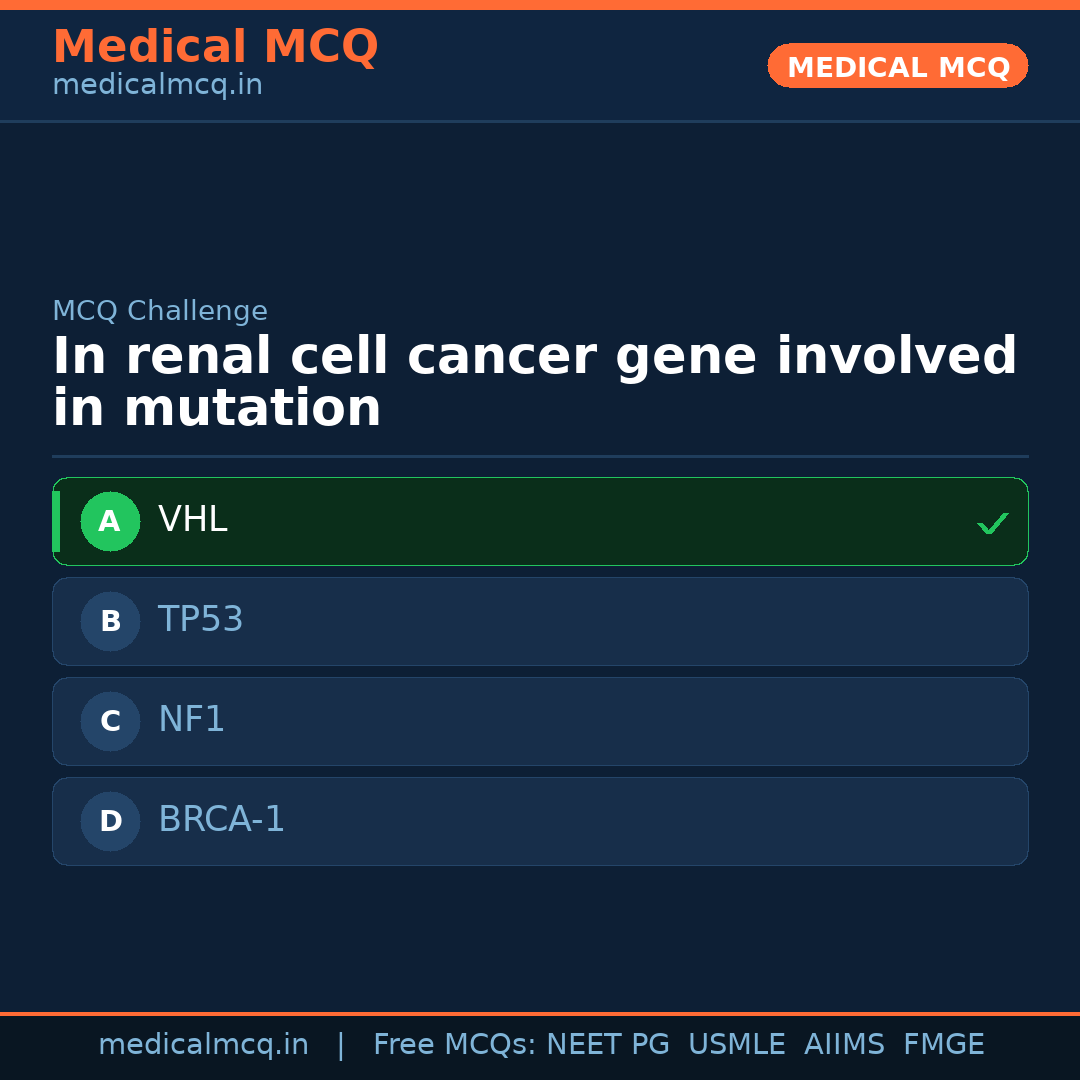Click FMGE in the footer

point(943,1045)
